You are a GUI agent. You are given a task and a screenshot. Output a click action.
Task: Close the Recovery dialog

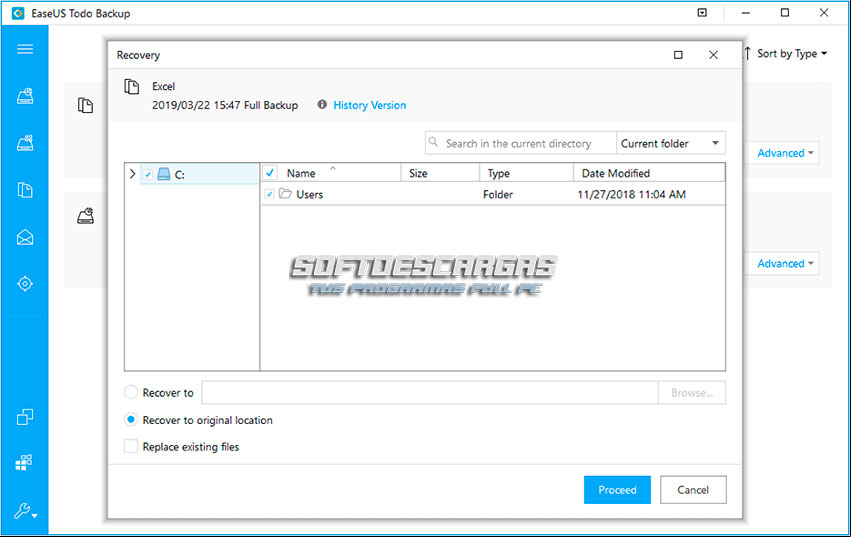[713, 55]
